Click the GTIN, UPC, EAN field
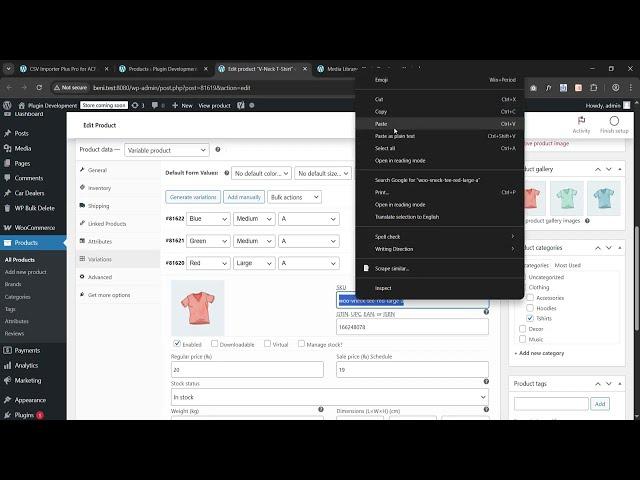 pyautogui.click(x=412, y=327)
